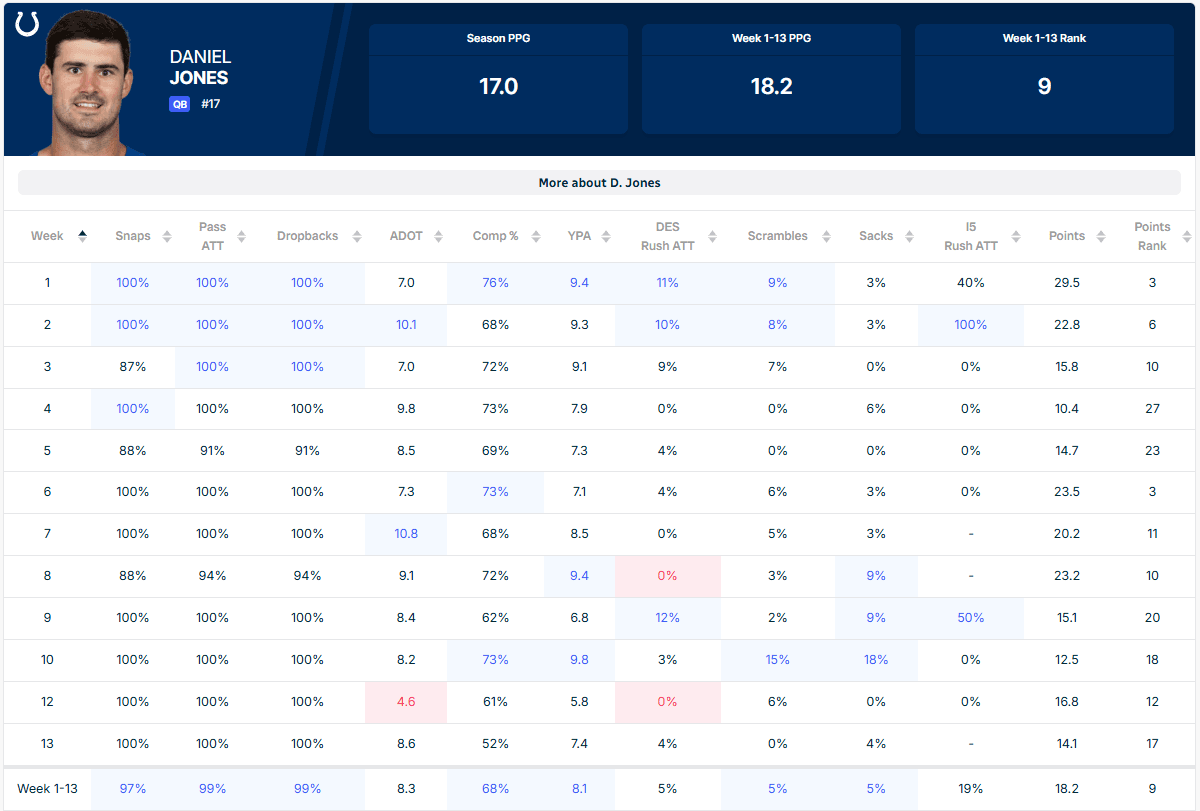Click the QB position badge
Image resolution: width=1200 pixels, height=811 pixels.
tap(180, 103)
